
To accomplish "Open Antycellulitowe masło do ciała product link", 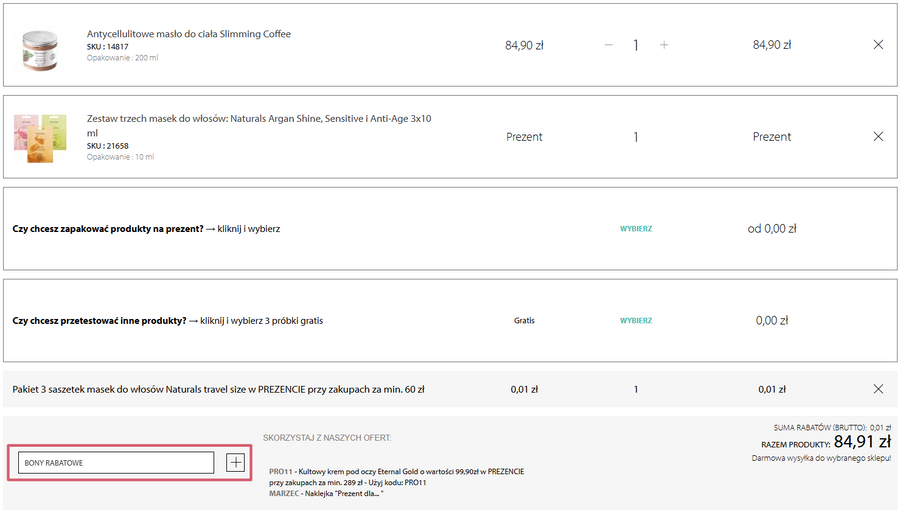I will pyautogui.click(x=189, y=34).
